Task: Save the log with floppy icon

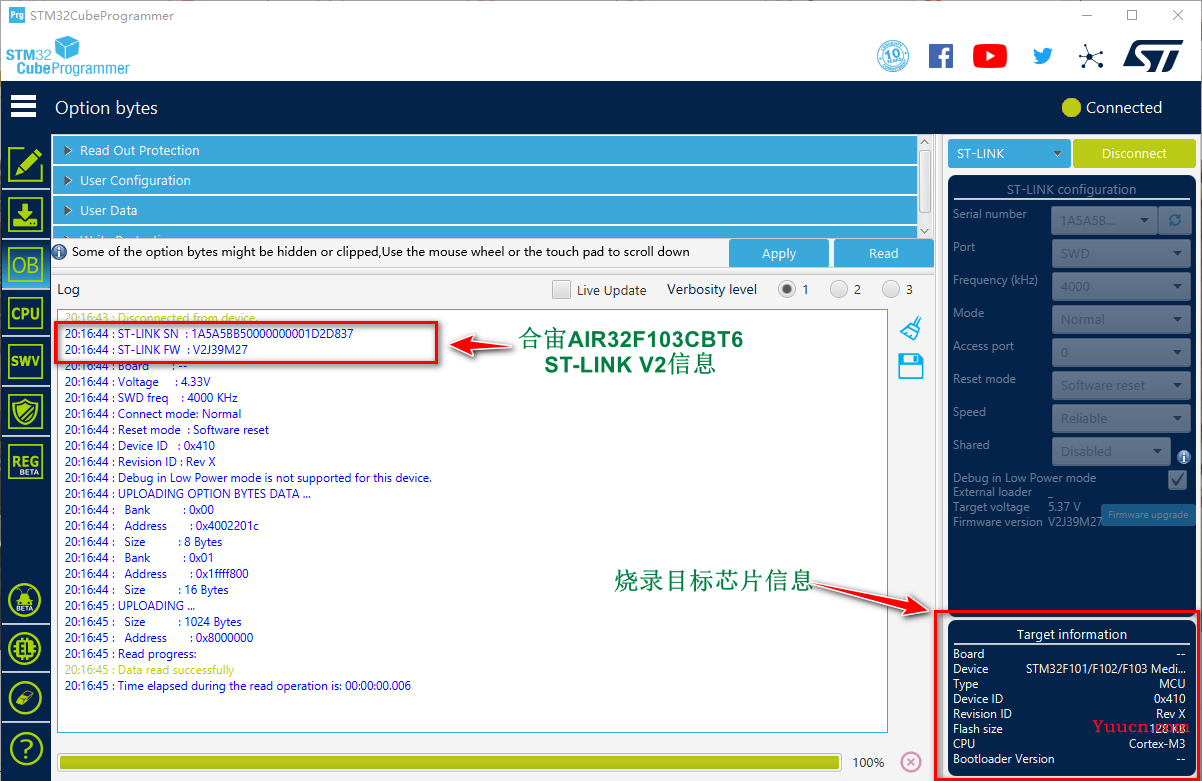Action: tap(911, 366)
